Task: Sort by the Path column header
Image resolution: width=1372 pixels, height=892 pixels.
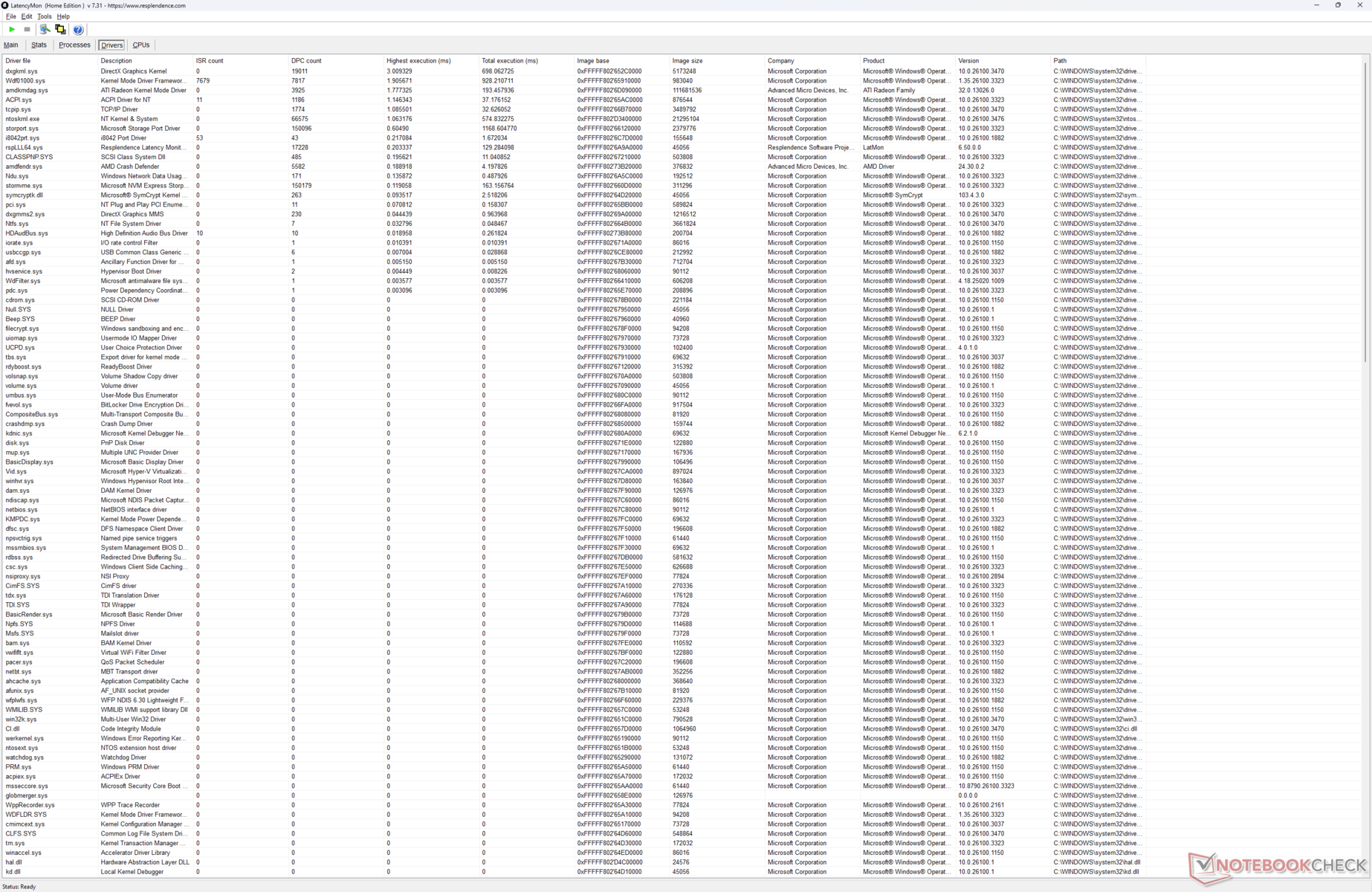Action: click(1098, 61)
